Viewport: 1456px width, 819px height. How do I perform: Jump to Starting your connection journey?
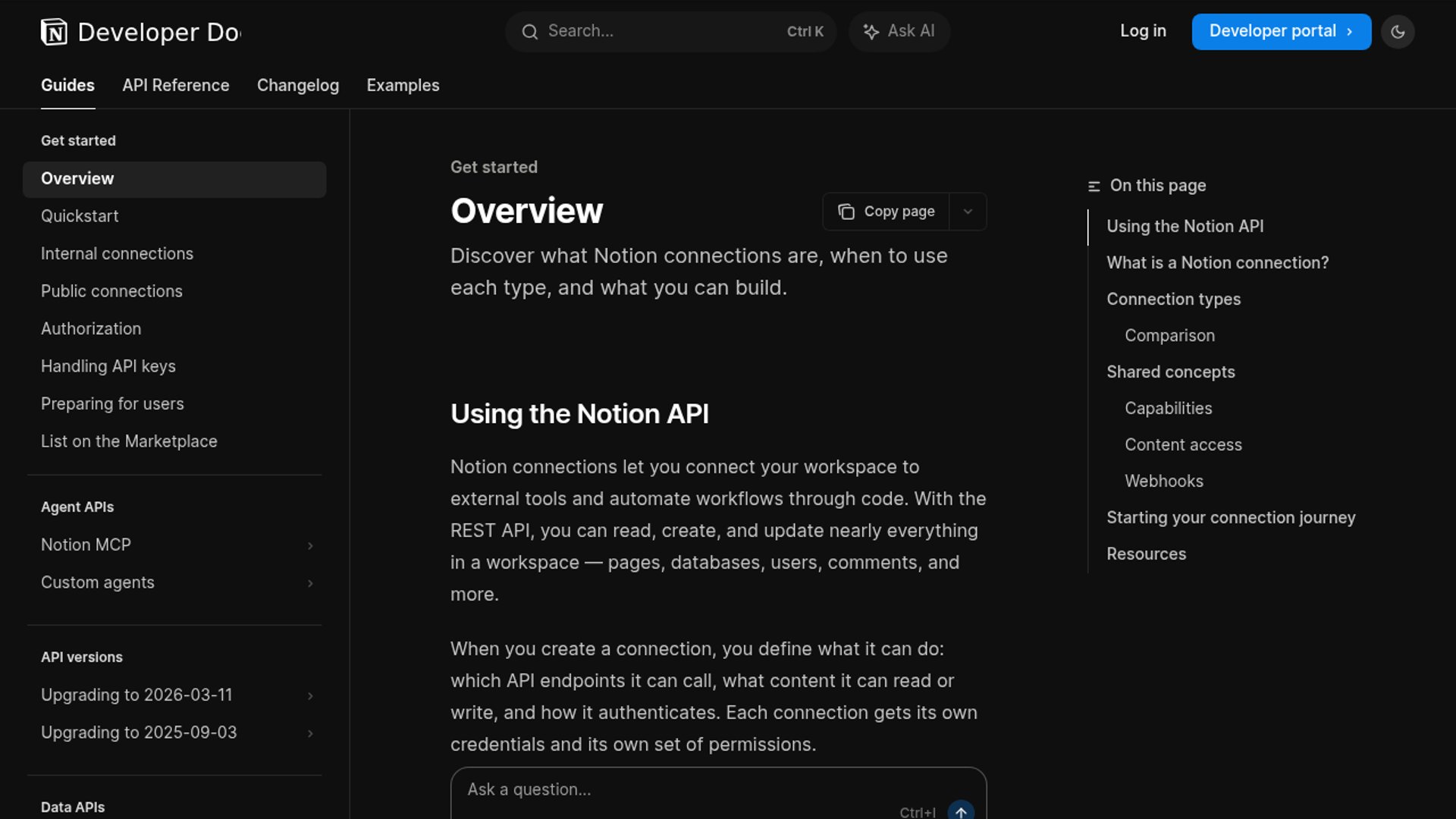pyautogui.click(x=1231, y=518)
